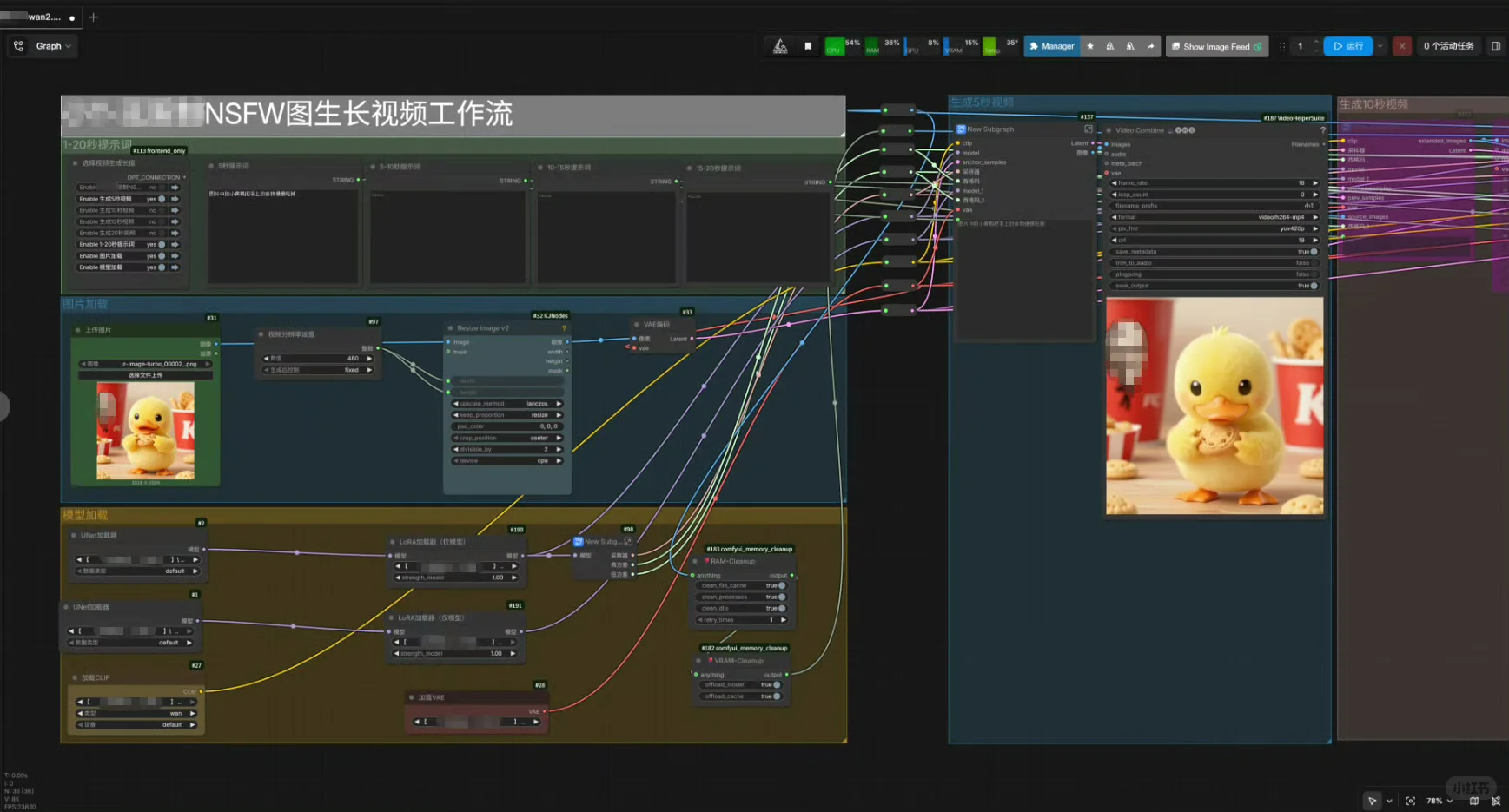Click the red cancel X button
This screenshot has width=1509, height=812.
click(x=1401, y=46)
